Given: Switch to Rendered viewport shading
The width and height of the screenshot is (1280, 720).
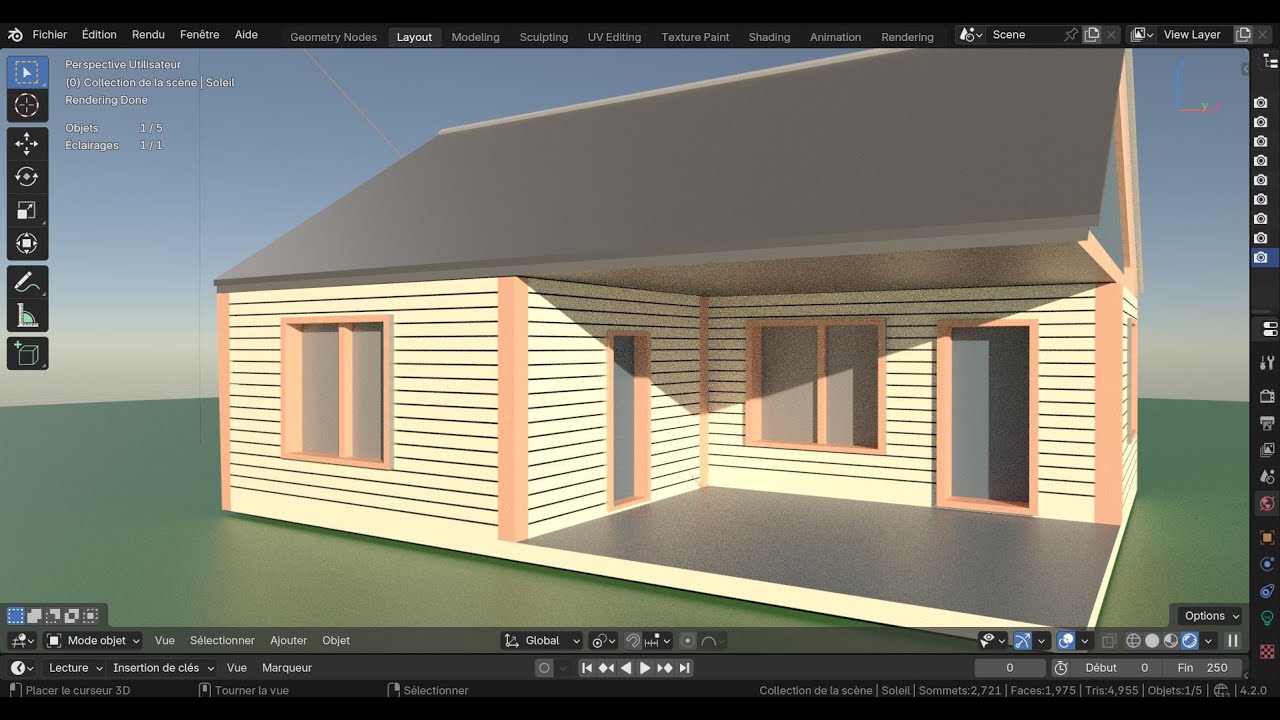Looking at the screenshot, I should [1190, 641].
